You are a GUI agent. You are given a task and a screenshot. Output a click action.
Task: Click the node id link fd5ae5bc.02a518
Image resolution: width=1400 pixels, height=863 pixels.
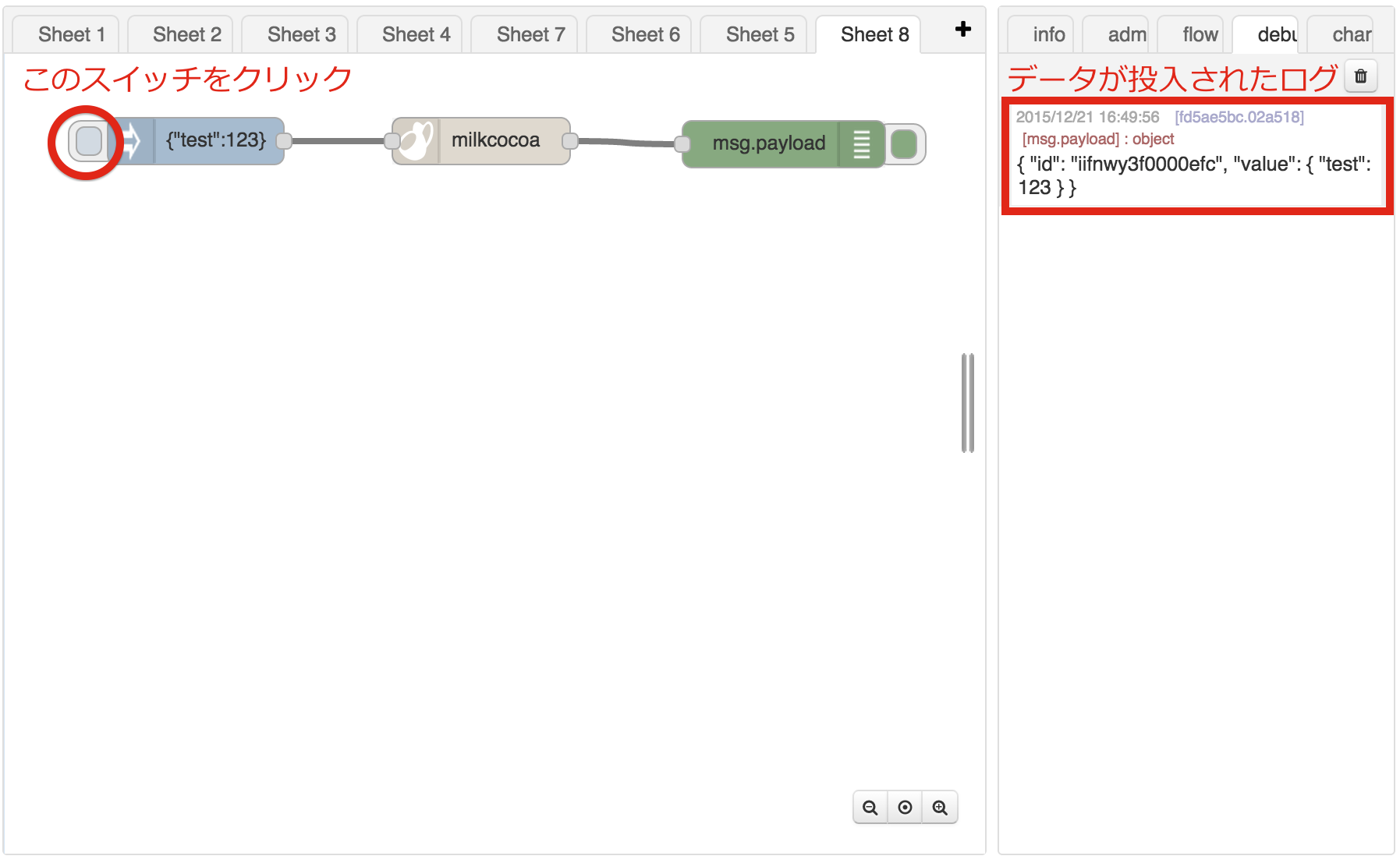(x=1238, y=117)
